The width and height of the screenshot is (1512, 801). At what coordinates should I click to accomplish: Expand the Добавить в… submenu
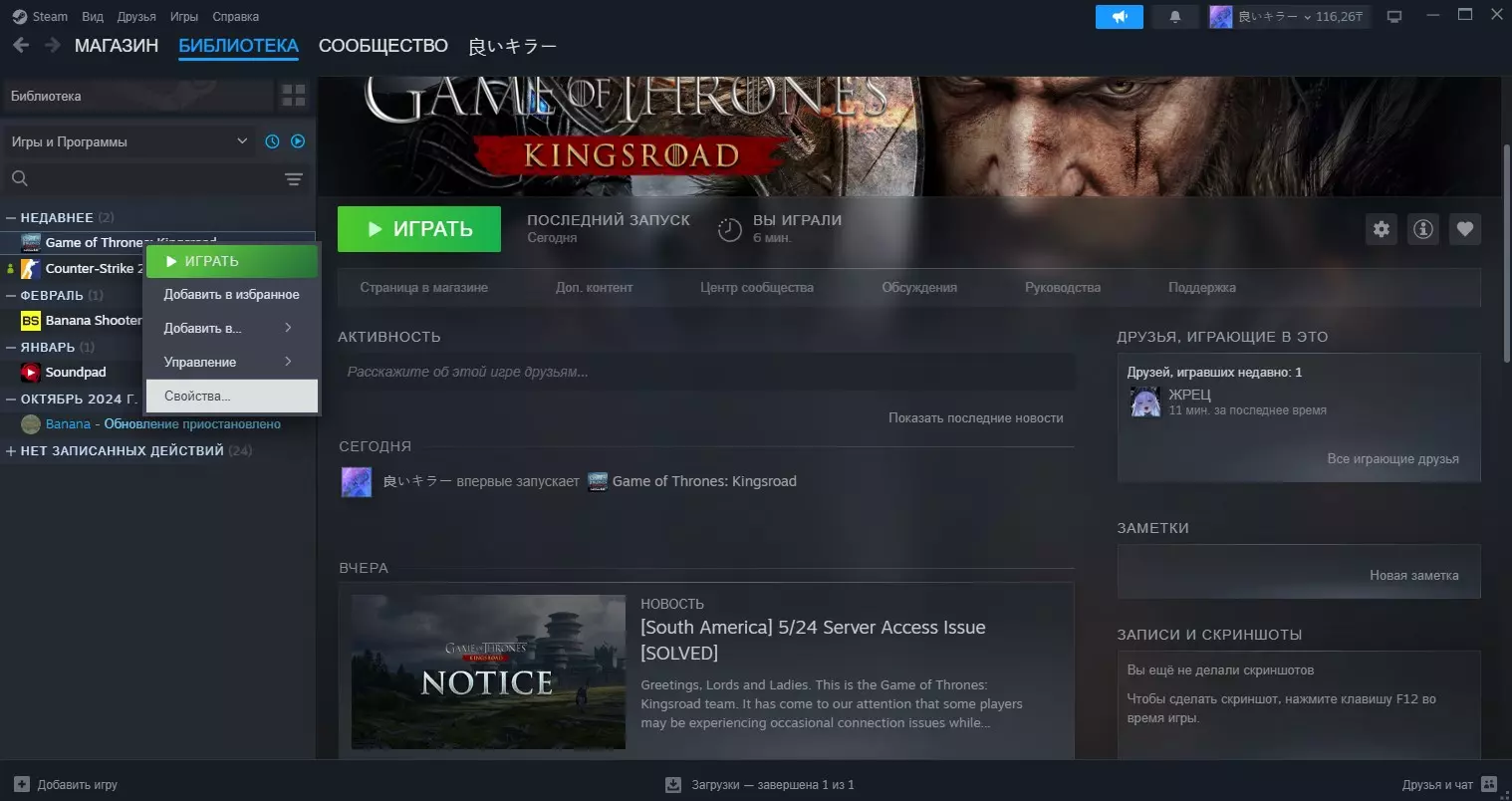pos(232,329)
